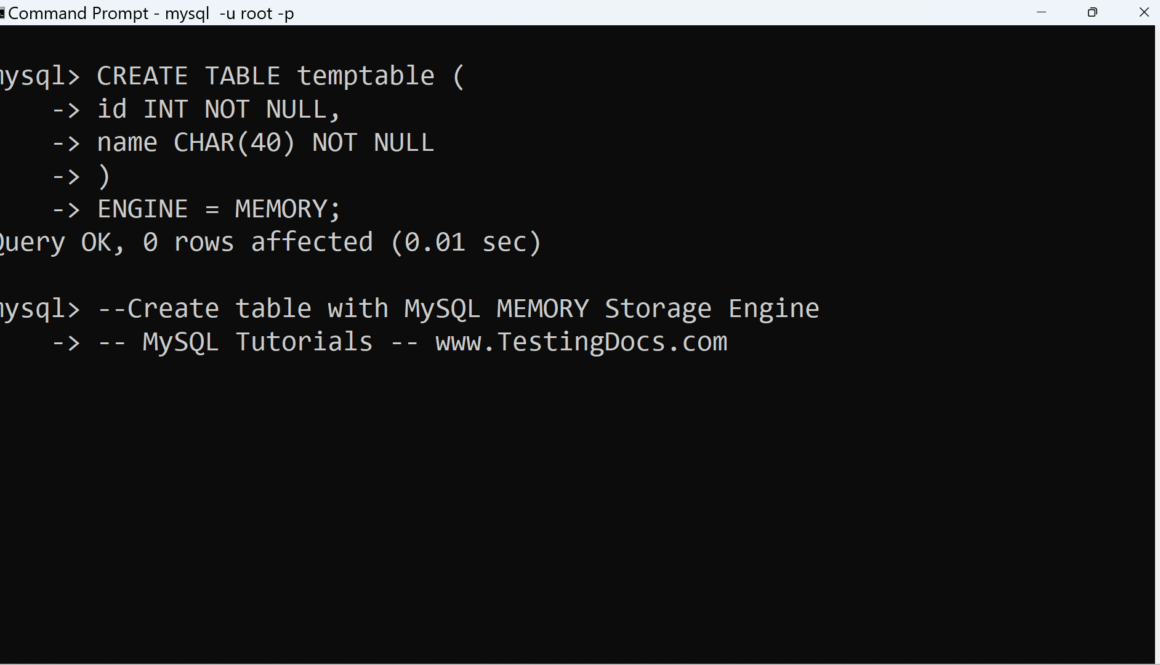Click the www.TestingDocs.com text
This screenshot has height=665, width=1160.
[580, 342]
